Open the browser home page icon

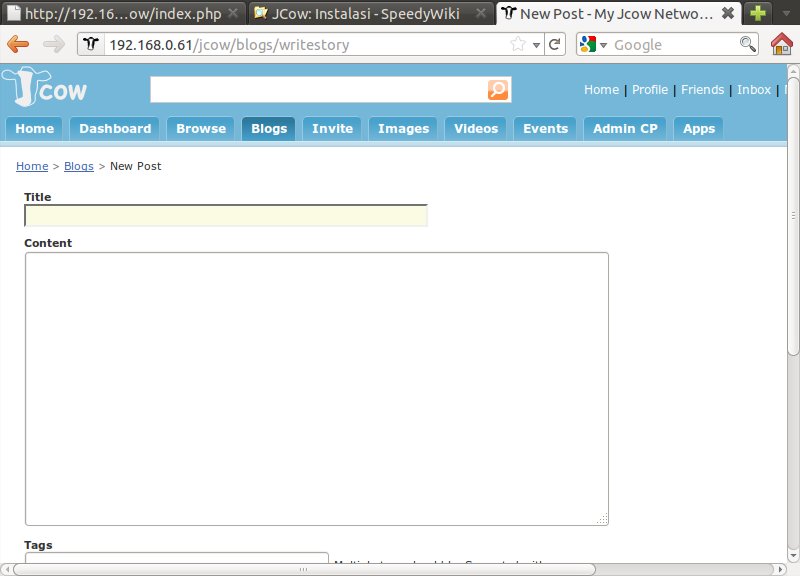point(782,44)
